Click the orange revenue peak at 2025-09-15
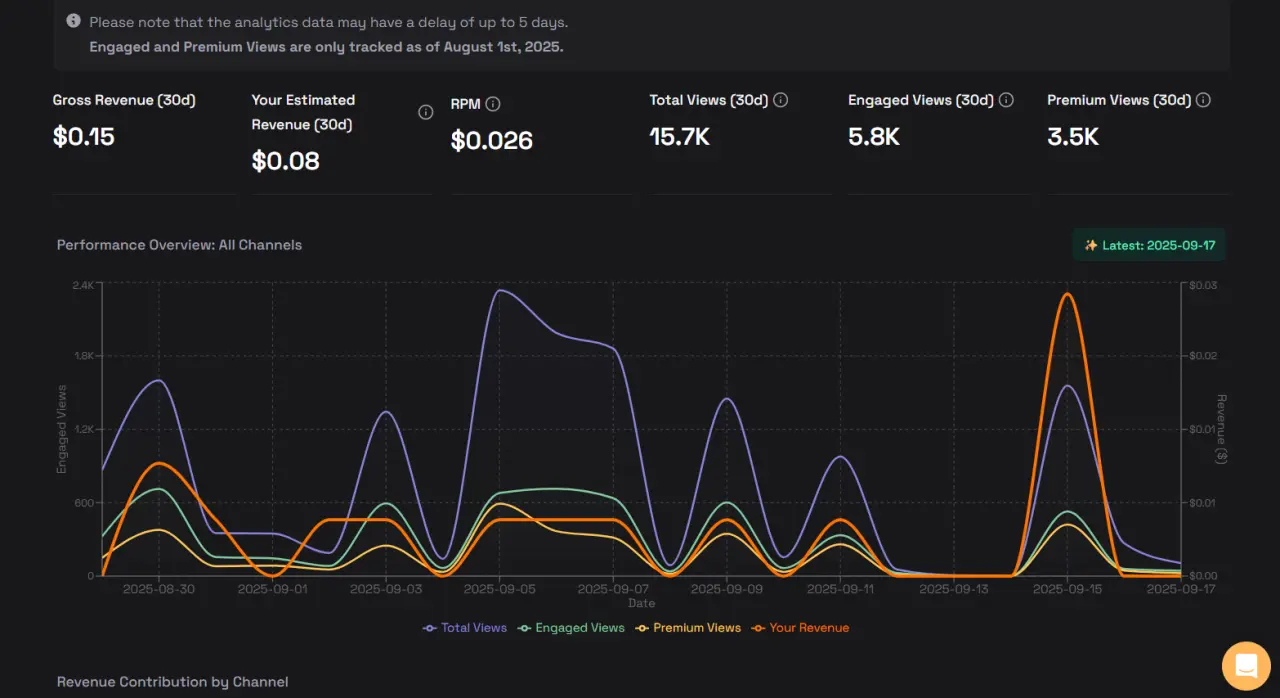Image resolution: width=1280 pixels, height=698 pixels. (1067, 294)
